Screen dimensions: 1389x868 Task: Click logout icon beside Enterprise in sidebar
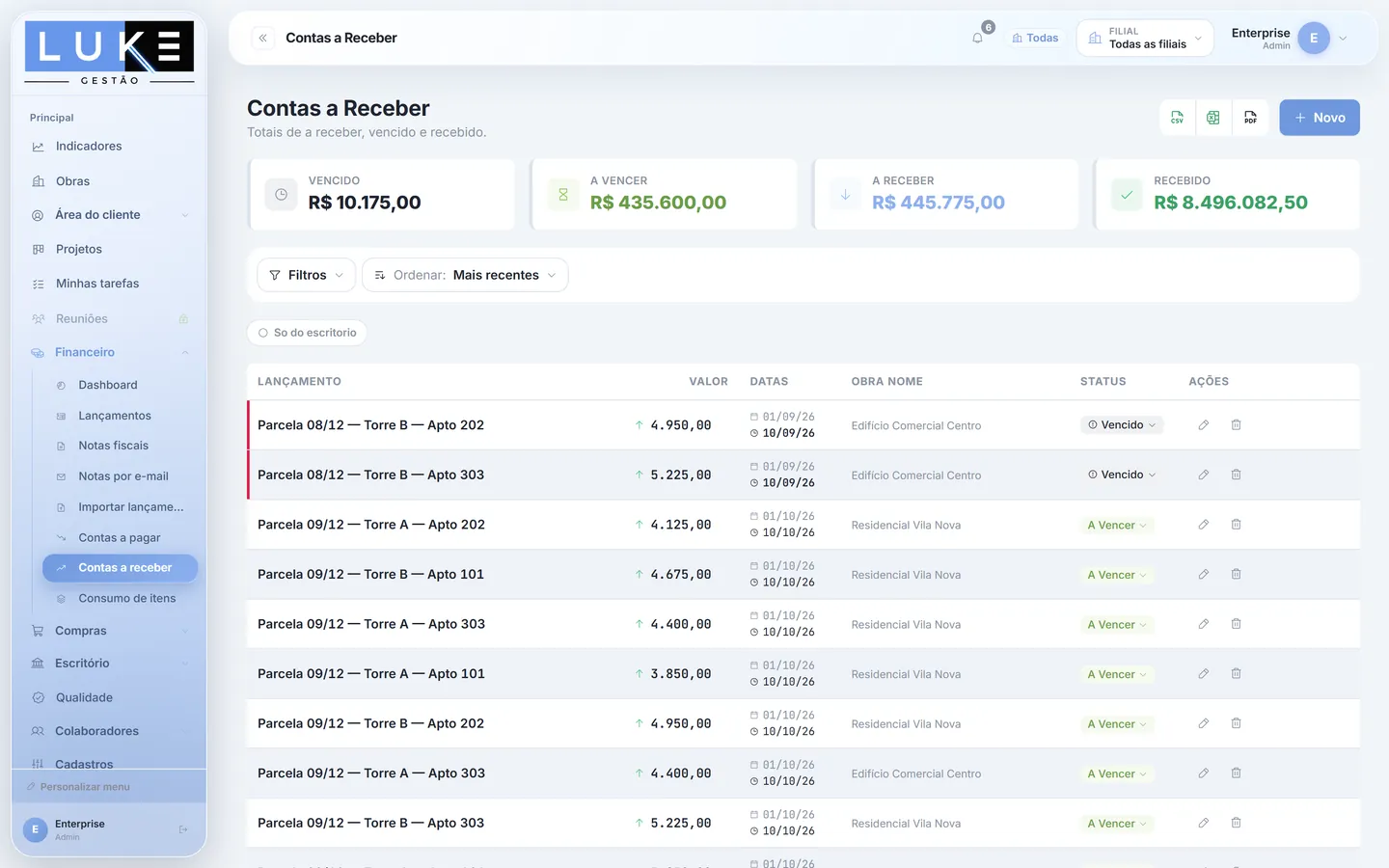[x=183, y=829]
